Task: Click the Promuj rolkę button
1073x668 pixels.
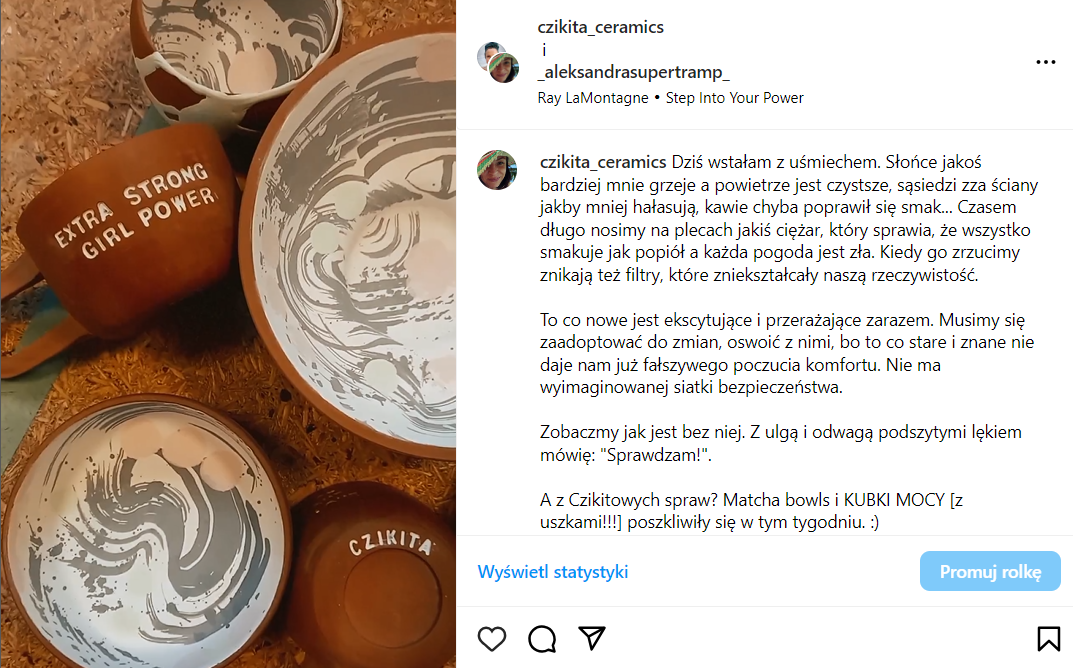Action: point(990,571)
